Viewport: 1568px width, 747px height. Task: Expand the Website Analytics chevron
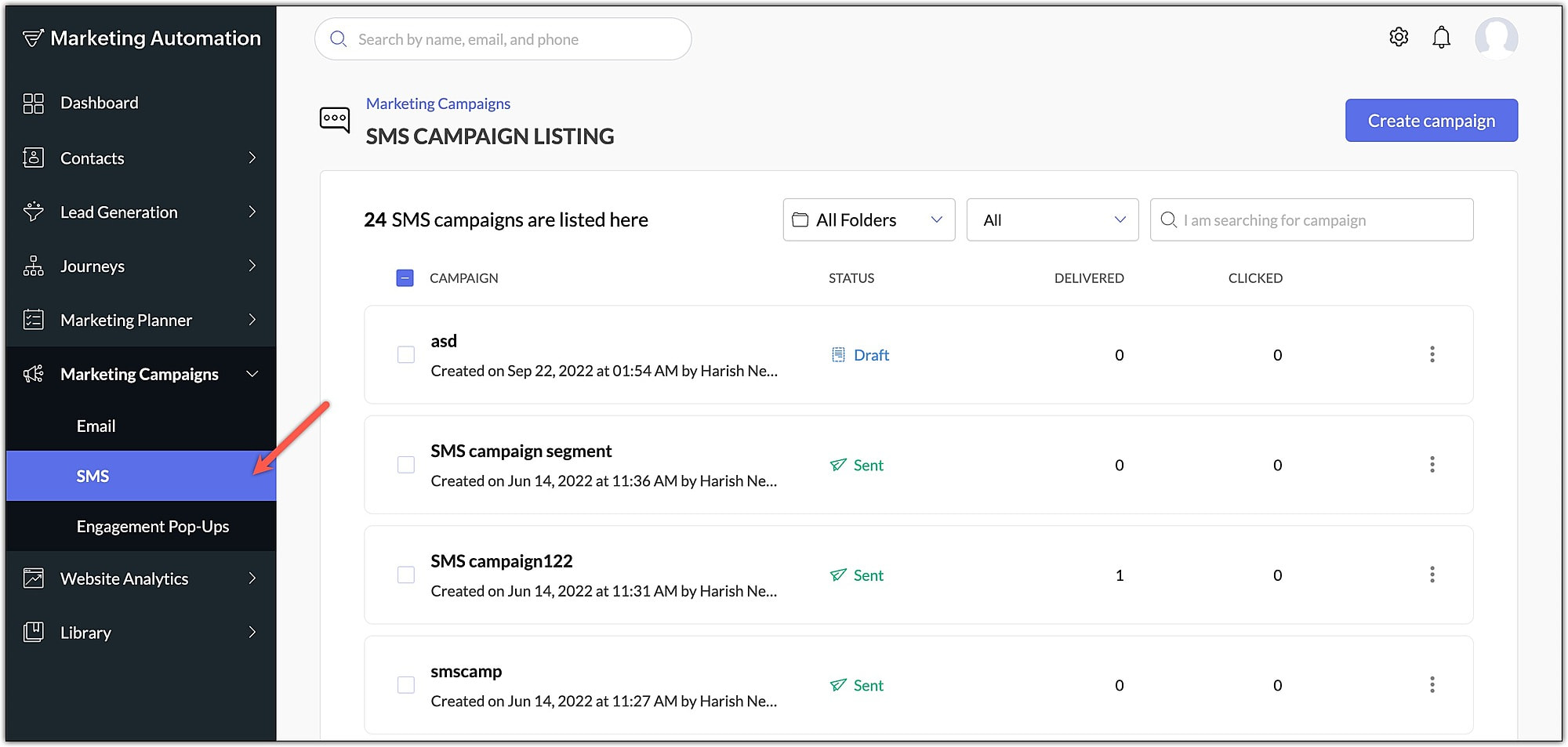pyautogui.click(x=252, y=578)
